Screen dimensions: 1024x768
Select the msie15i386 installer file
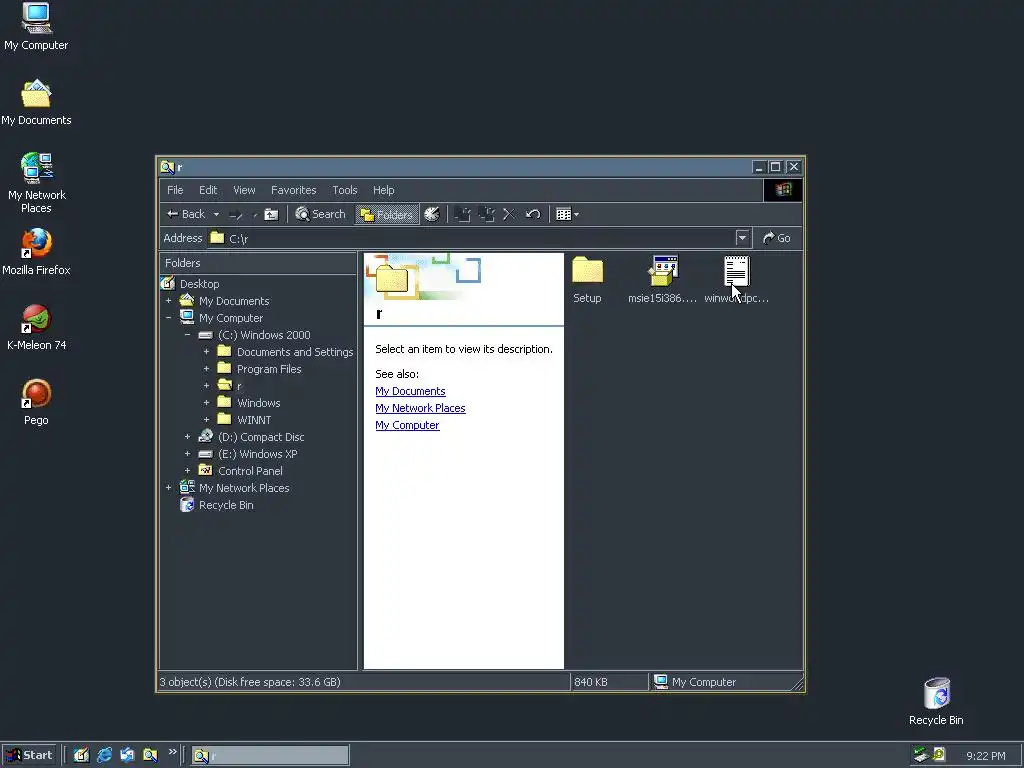662,280
